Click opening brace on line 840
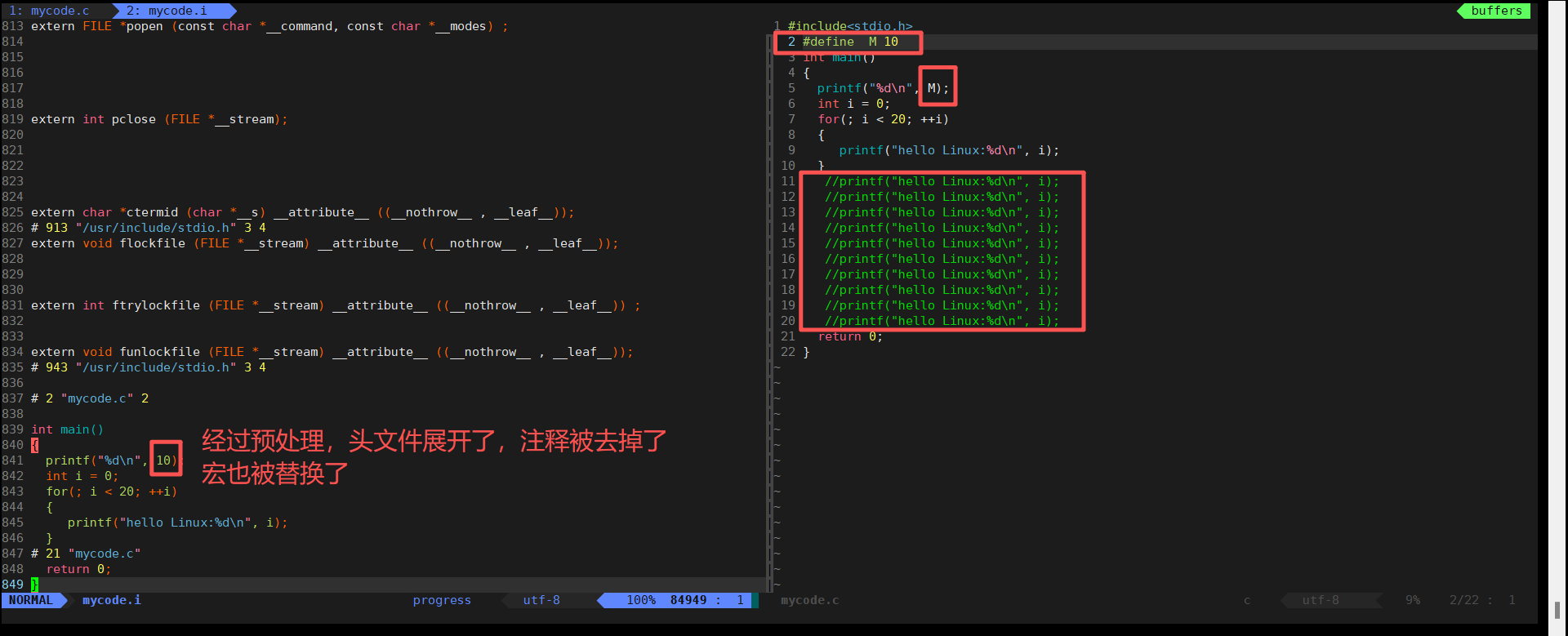 coord(34,445)
